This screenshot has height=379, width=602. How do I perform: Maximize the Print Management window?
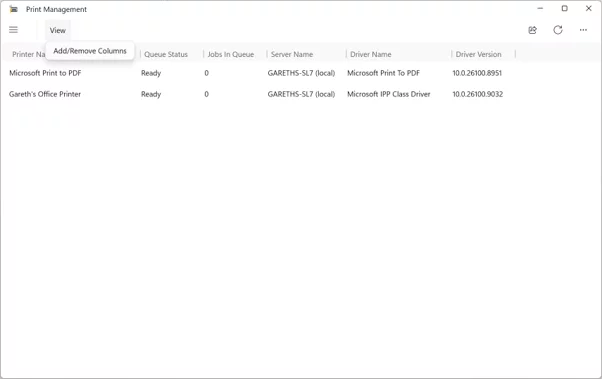(x=564, y=8)
